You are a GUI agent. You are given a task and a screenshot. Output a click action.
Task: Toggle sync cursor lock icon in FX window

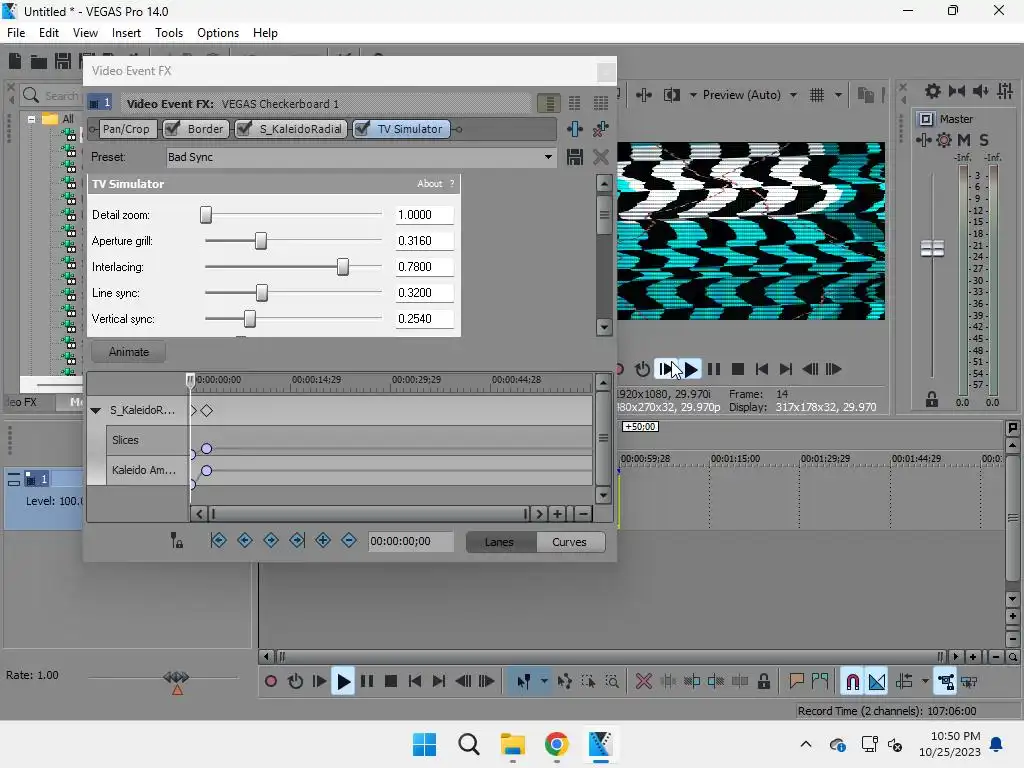tap(177, 540)
